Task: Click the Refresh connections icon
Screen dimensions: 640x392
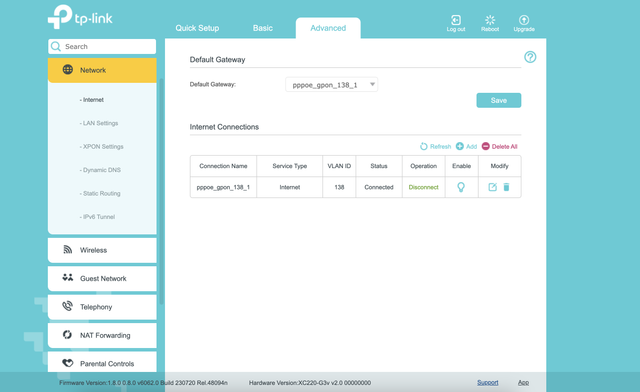Action: coord(423,146)
